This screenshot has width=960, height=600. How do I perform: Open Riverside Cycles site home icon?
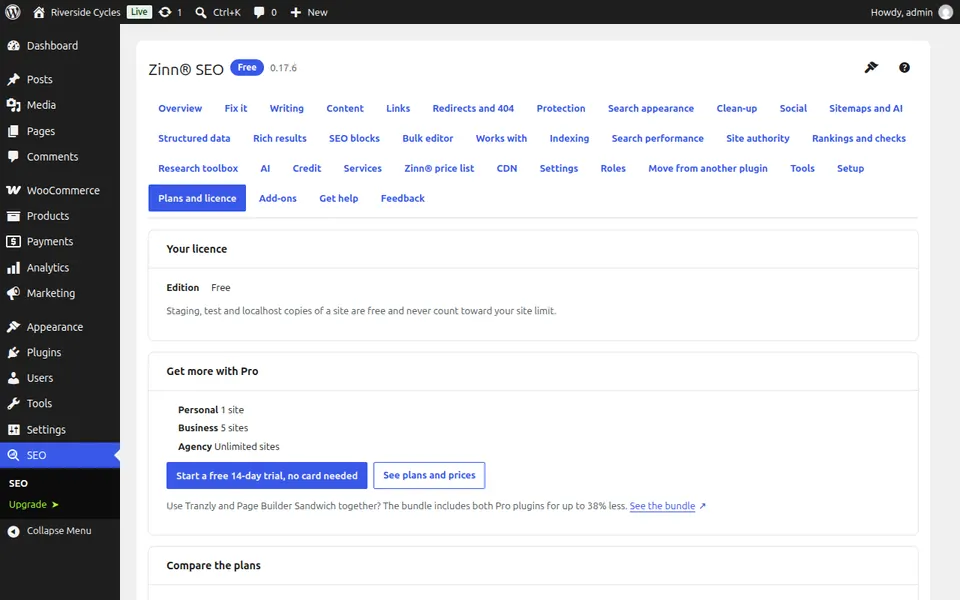(x=39, y=12)
